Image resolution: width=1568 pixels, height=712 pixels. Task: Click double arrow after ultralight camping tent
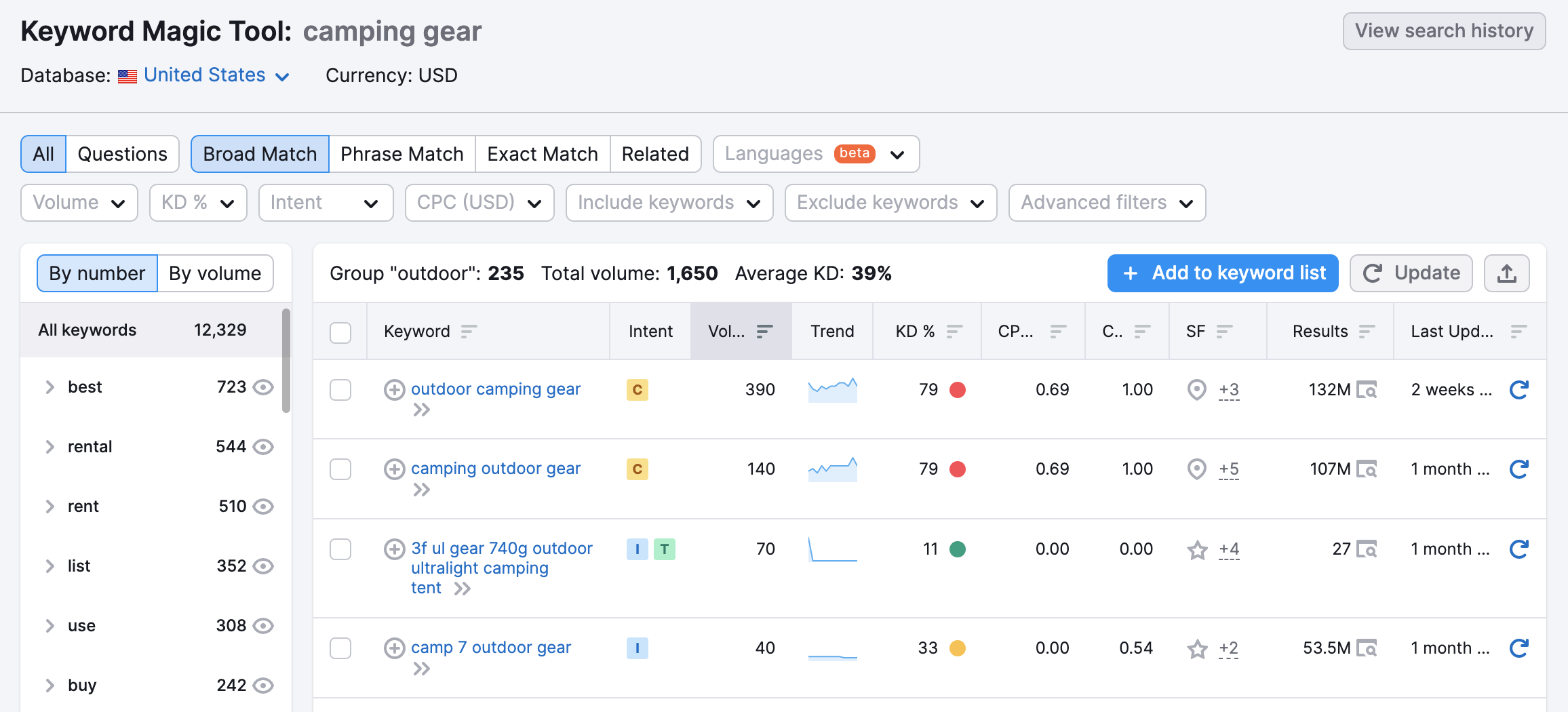coord(463,589)
